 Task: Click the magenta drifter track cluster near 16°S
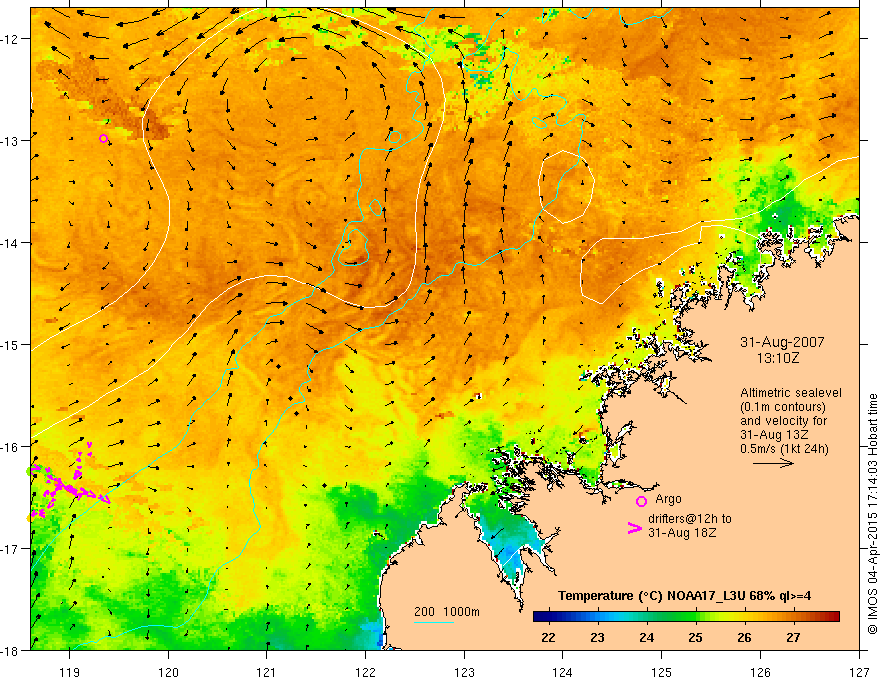68,481
